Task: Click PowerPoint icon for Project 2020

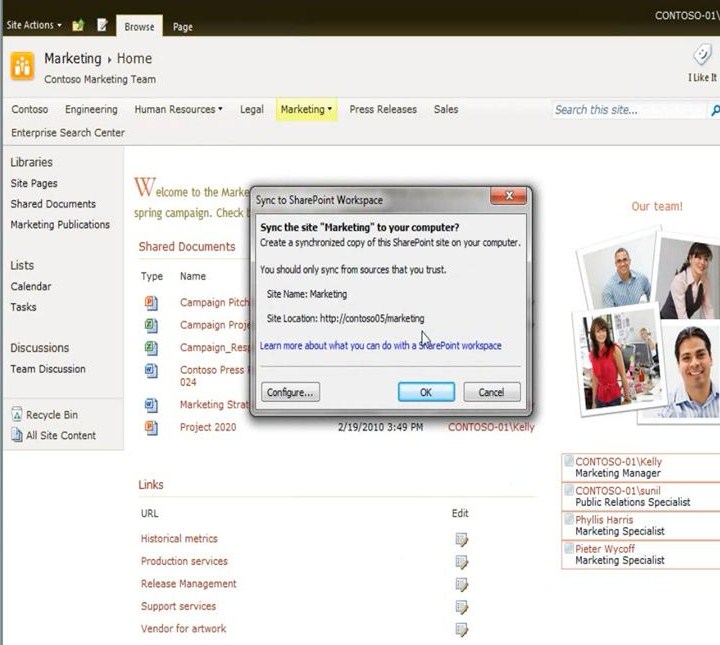Action: tap(151, 427)
